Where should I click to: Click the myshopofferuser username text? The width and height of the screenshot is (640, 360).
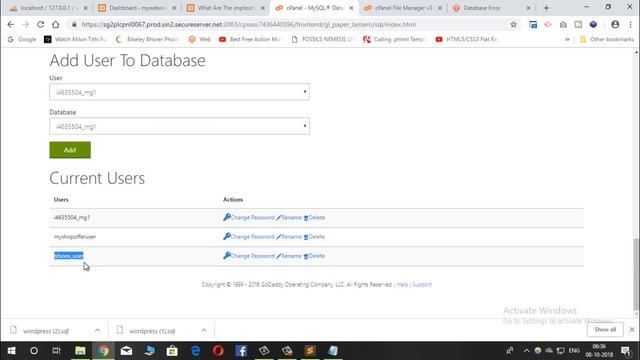(75, 237)
